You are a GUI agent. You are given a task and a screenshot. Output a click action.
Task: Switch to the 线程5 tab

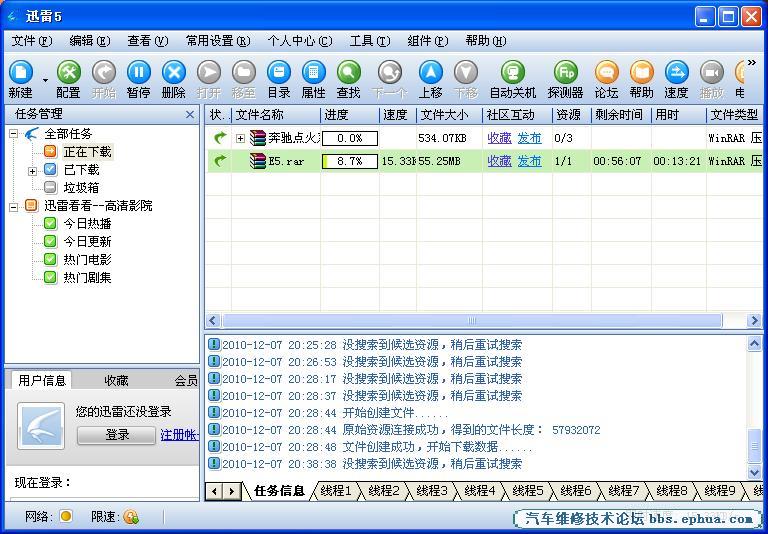528,491
